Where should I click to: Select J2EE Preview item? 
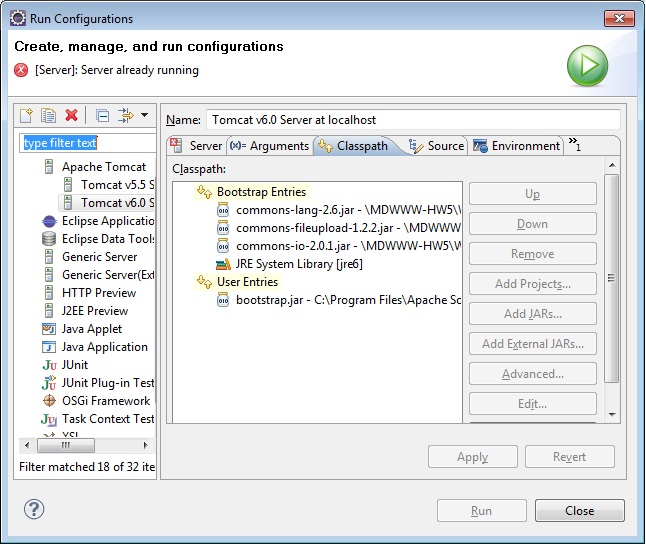click(x=95, y=311)
